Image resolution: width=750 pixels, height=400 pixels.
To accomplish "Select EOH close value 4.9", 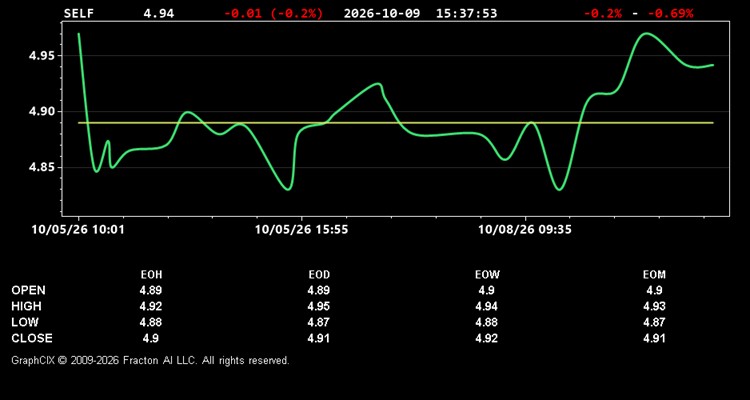I will [x=151, y=338].
